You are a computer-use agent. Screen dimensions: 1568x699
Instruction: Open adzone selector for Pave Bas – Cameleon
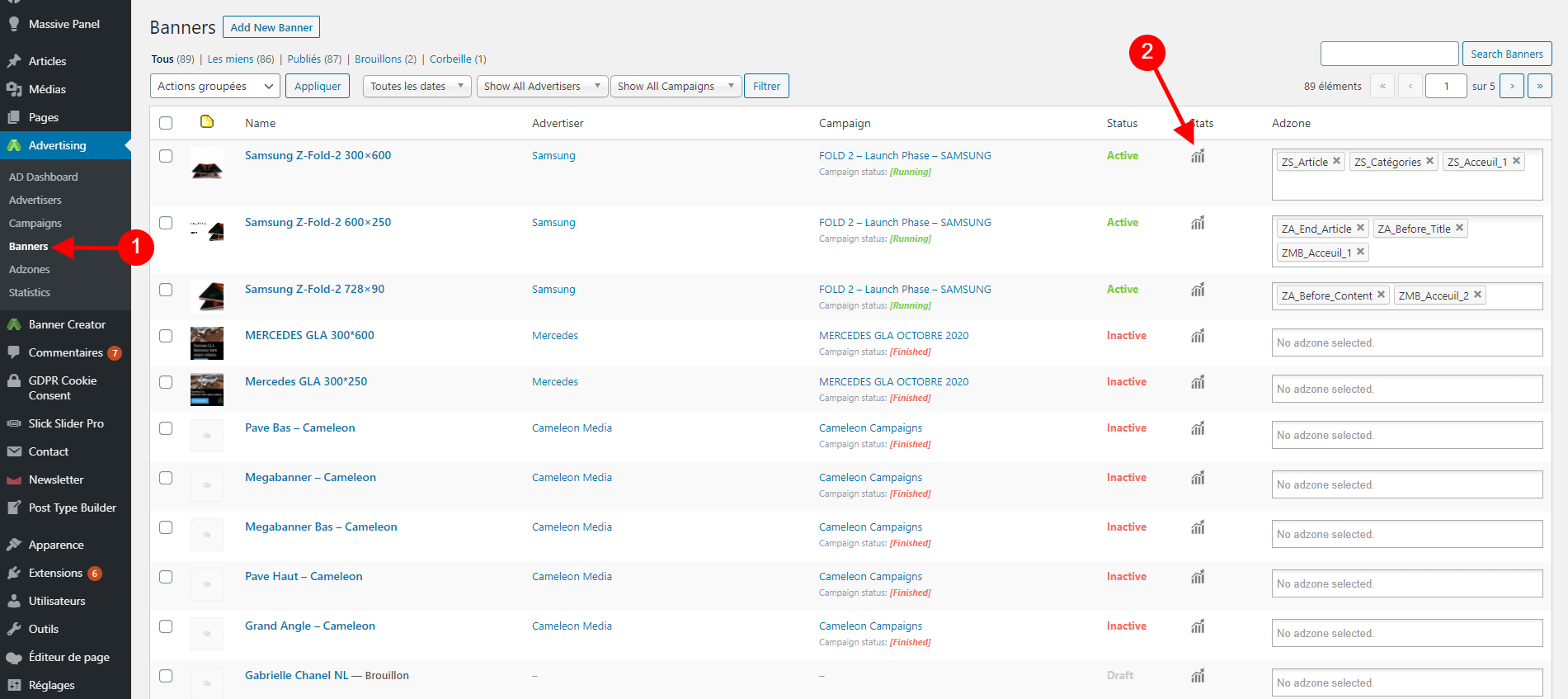point(1407,435)
